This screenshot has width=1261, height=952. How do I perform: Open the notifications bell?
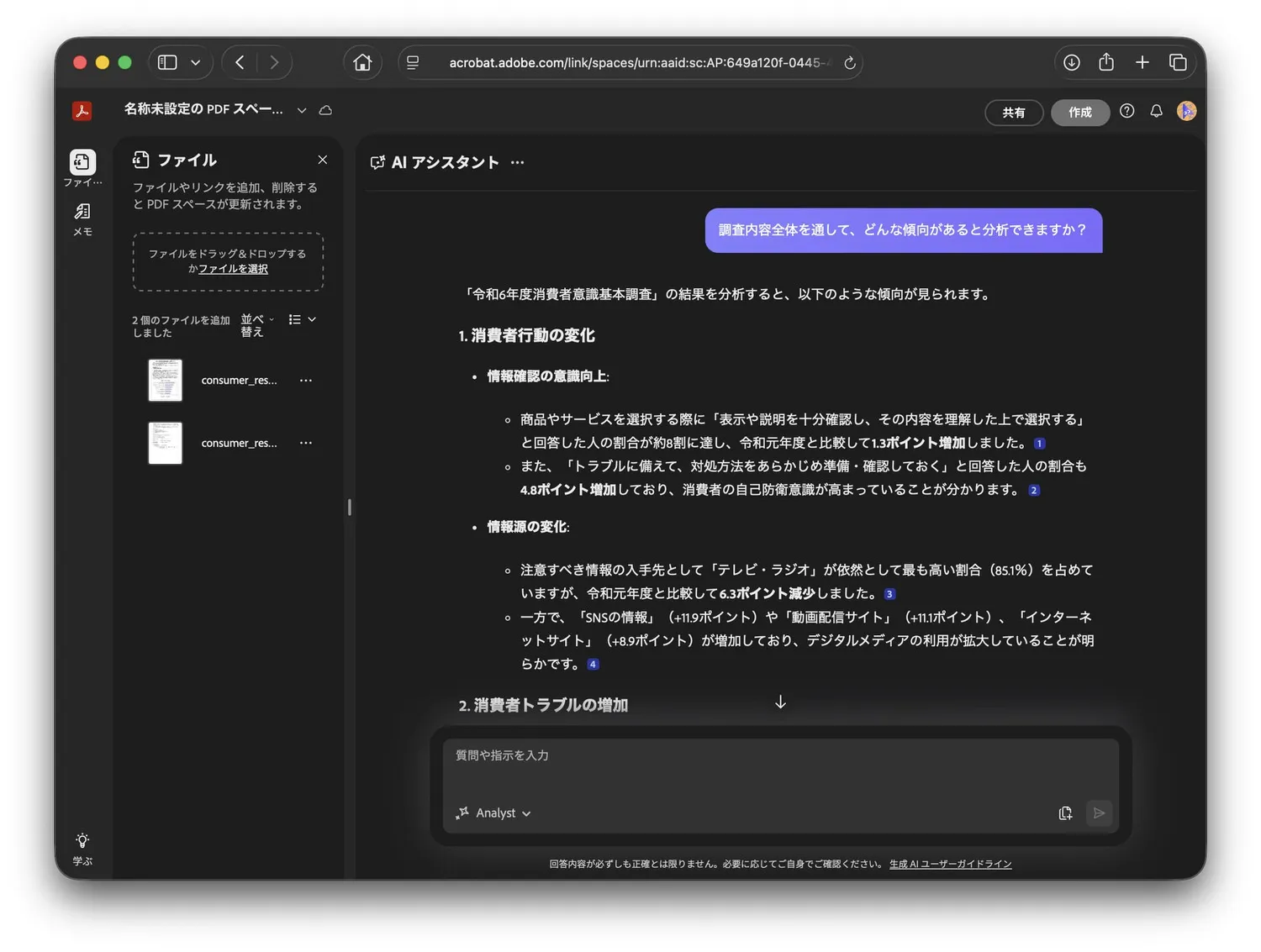[1156, 111]
